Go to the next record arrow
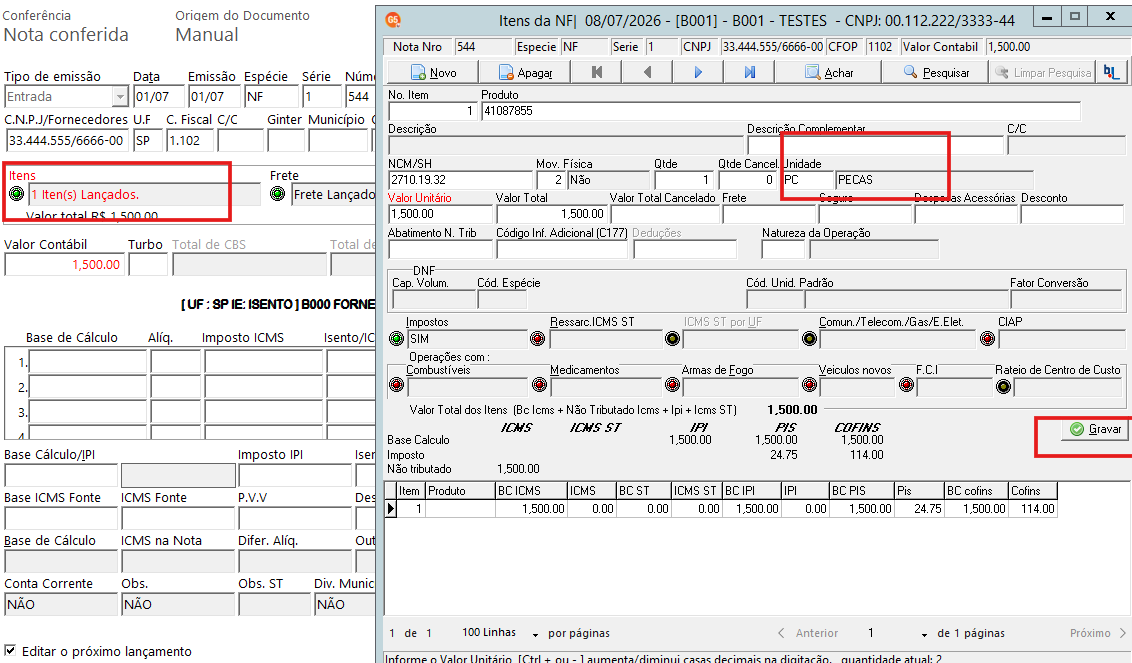 point(697,72)
